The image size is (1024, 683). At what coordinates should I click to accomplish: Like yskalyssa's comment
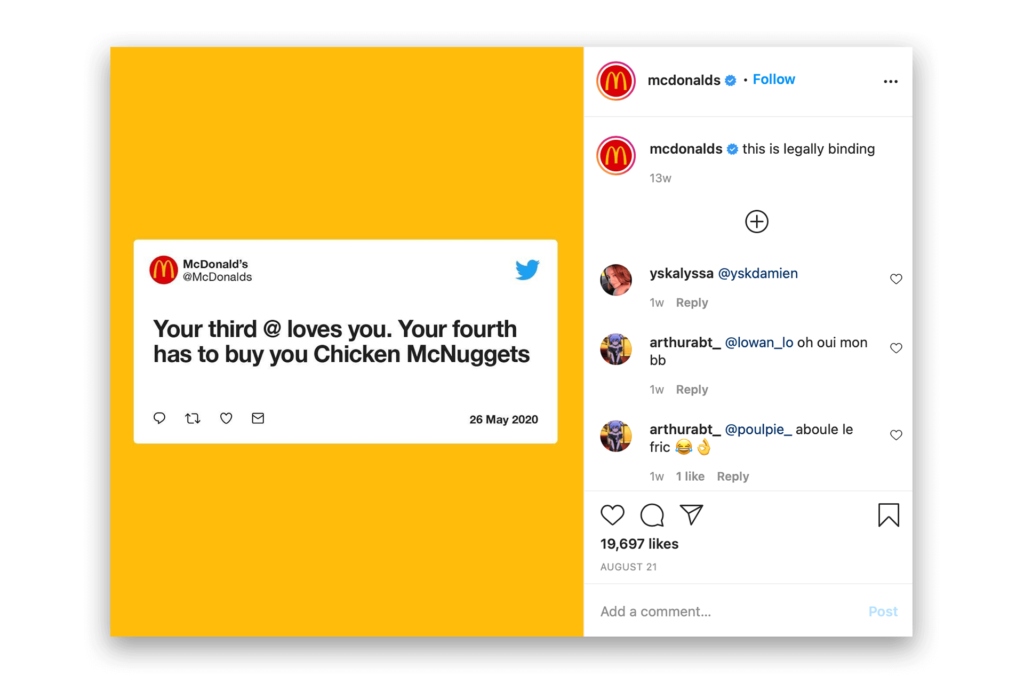(896, 280)
